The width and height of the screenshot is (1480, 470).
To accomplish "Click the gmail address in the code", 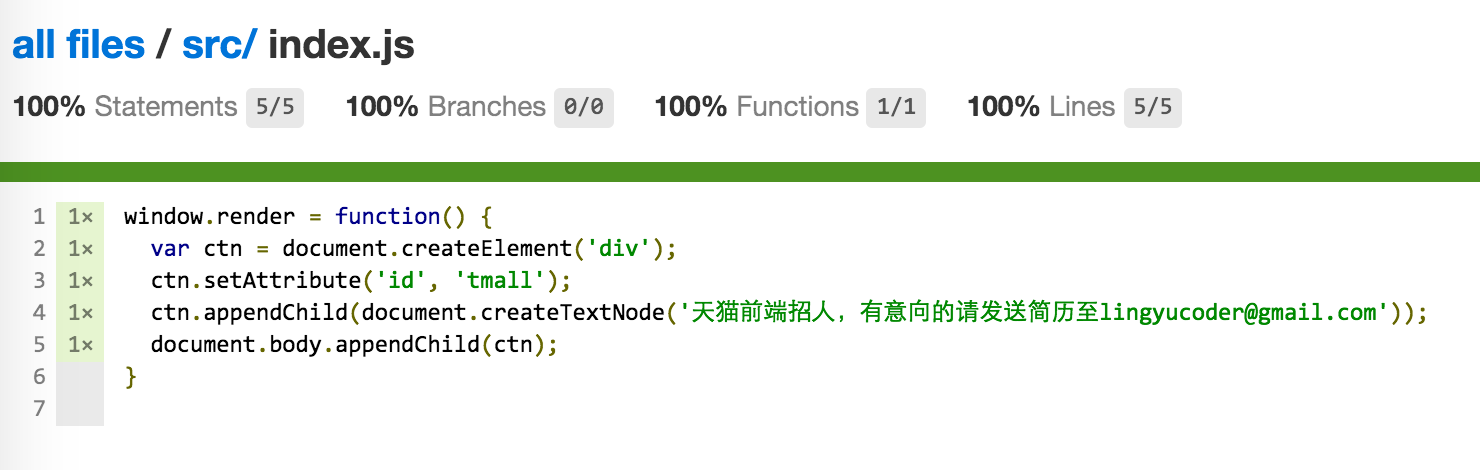I will (1239, 313).
